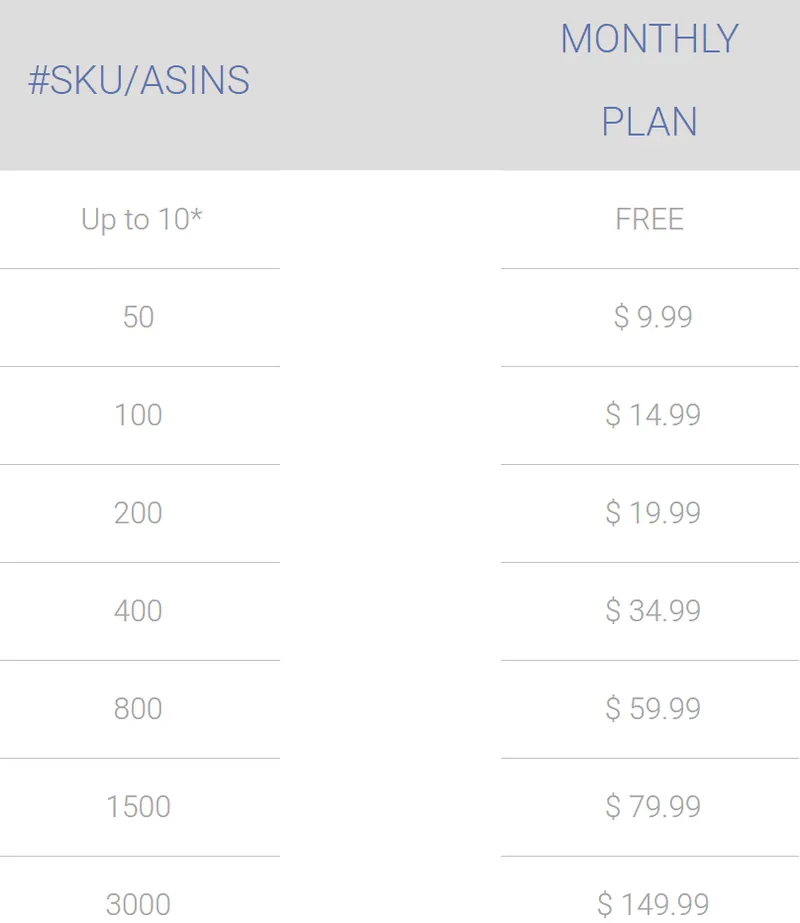Click the 50 SKU row
800x923 pixels.
click(138, 317)
